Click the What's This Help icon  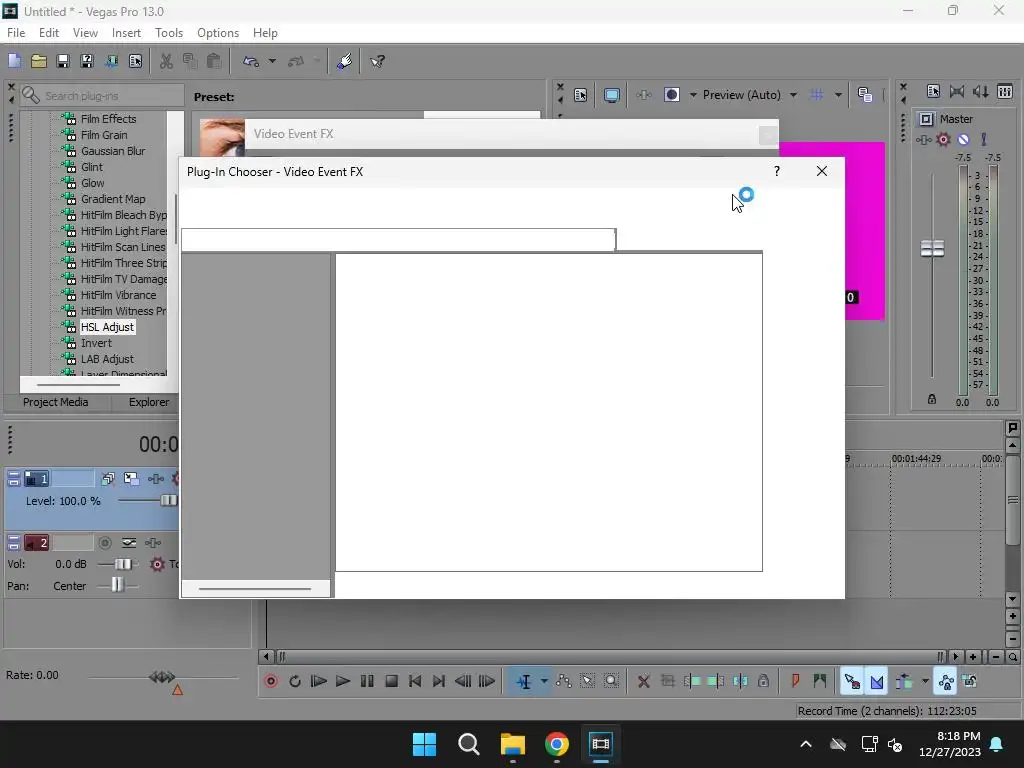tap(377, 61)
